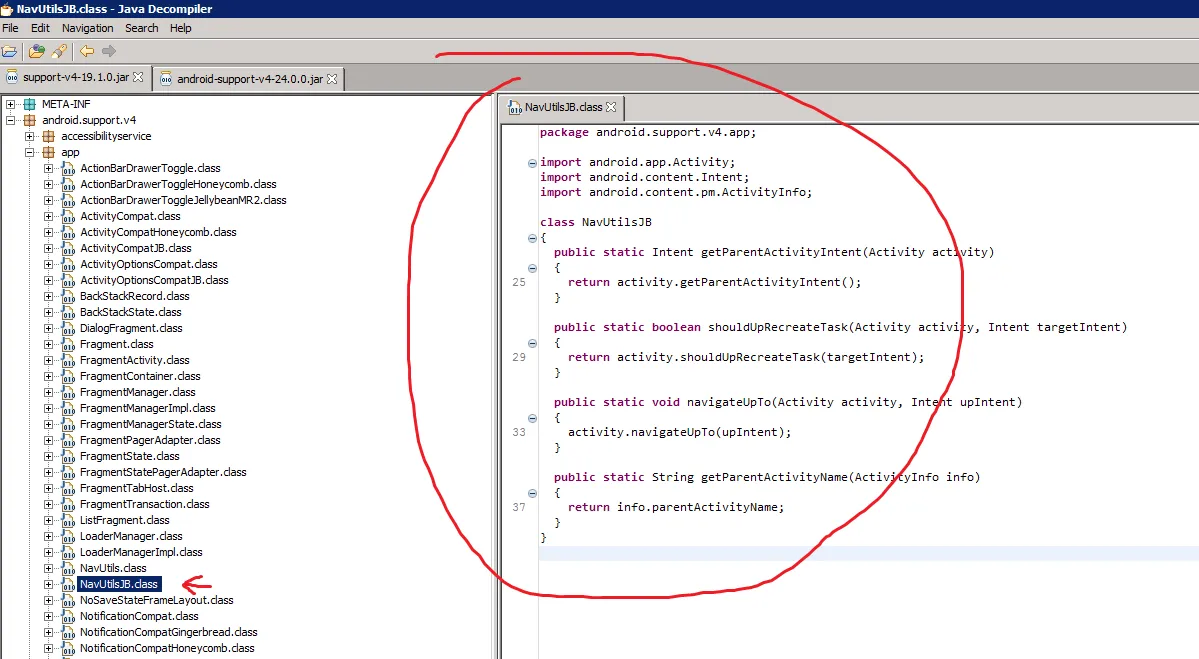Close the android-support-v4-24.0.0.jar tab
This screenshot has width=1199, height=659.
pyautogui.click(x=332, y=79)
